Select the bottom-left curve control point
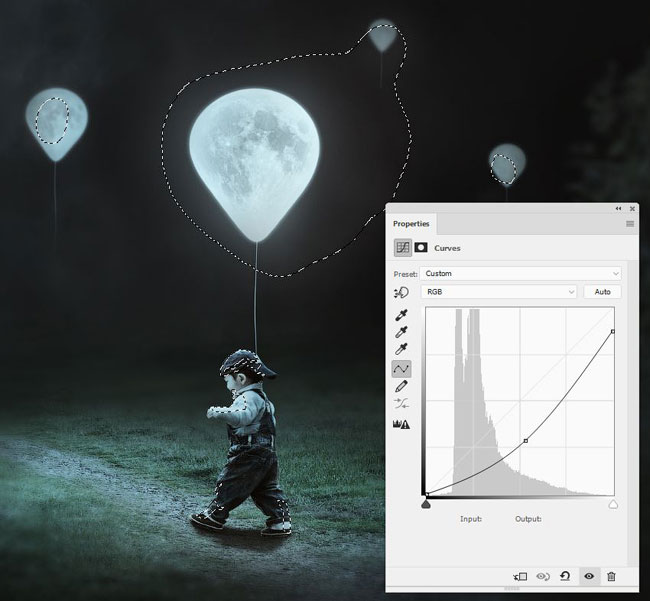The height and width of the screenshot is (601, 650). (427, 494)
